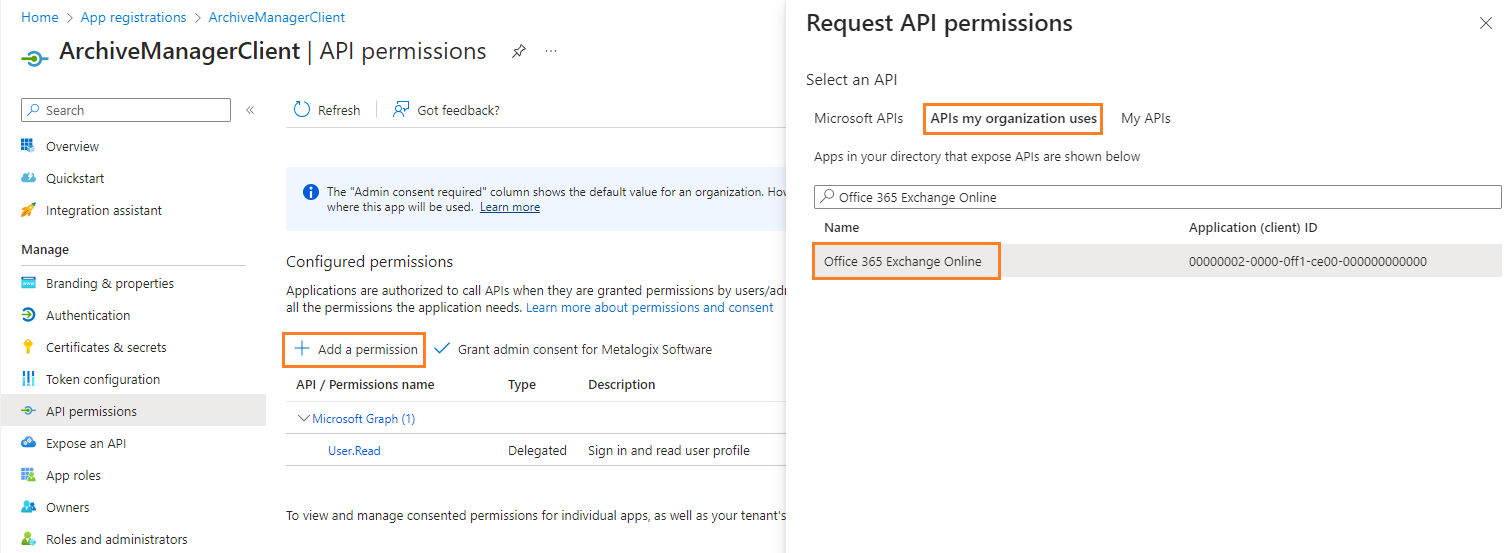Viewport: 1508px width, 553px height.
Task: Click the Add a permission button
Action: (x=355, y=349)
